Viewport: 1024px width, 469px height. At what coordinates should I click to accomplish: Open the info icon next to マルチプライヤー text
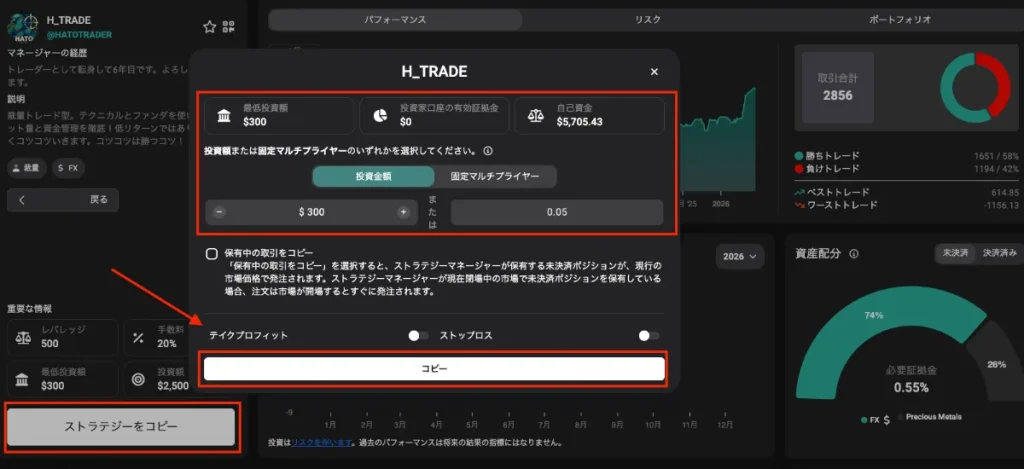[488, 151]
